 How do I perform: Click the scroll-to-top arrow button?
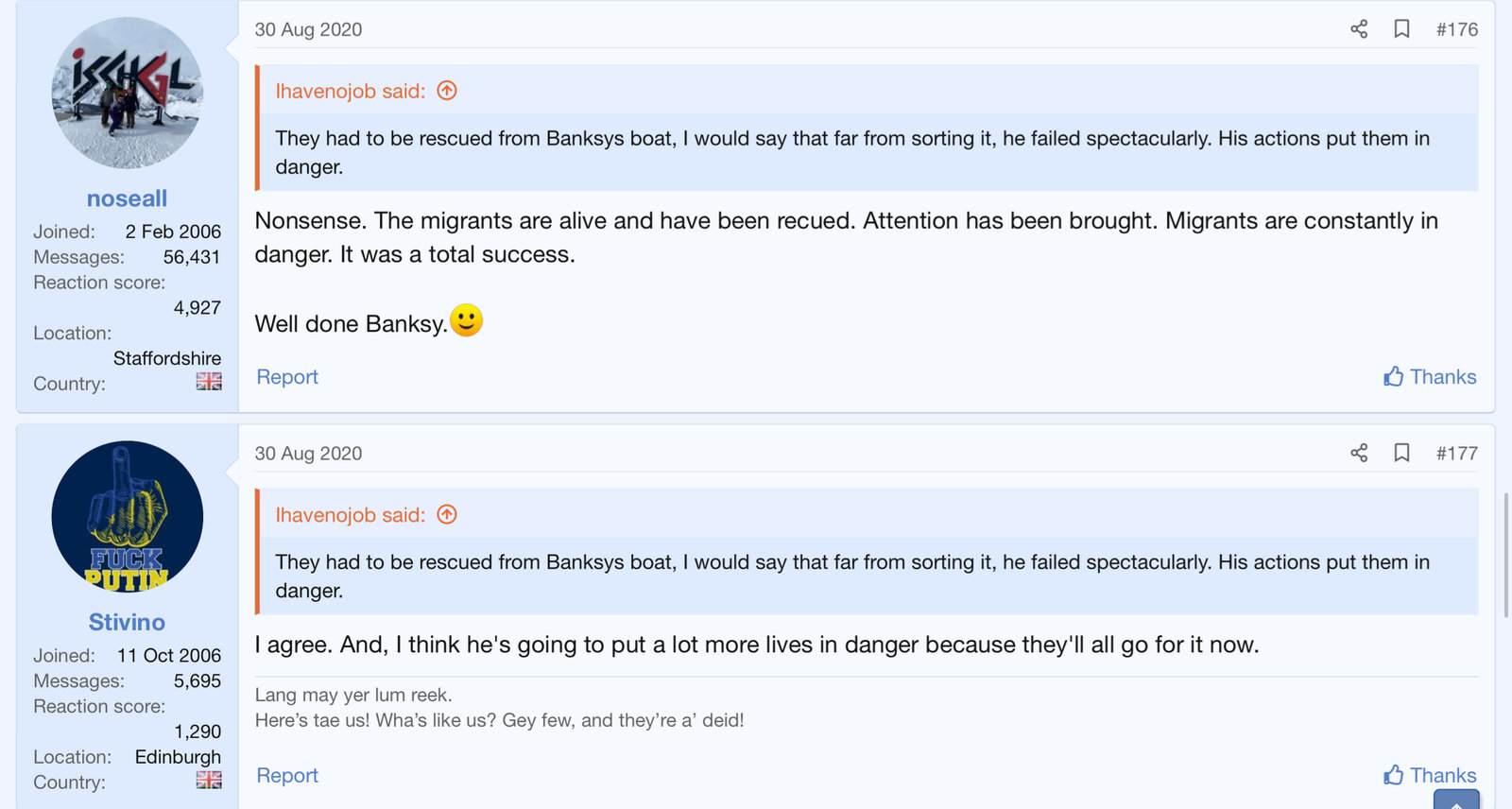coord(1455,800)
